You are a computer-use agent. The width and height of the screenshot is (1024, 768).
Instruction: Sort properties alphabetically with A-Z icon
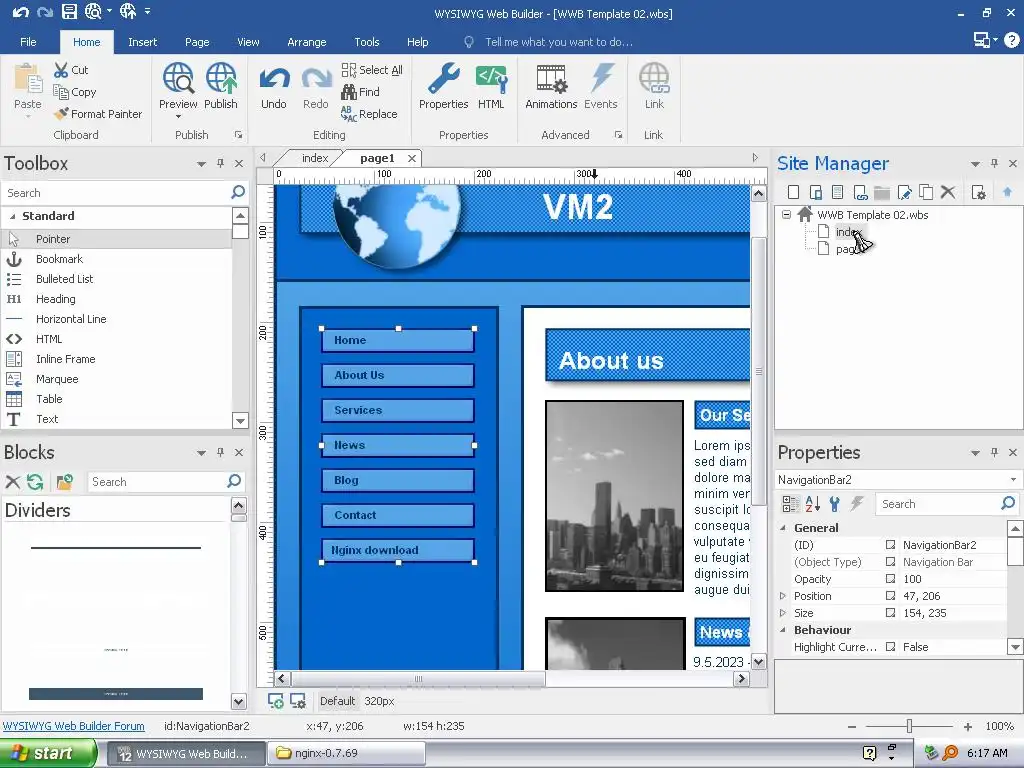click(812, 504)
